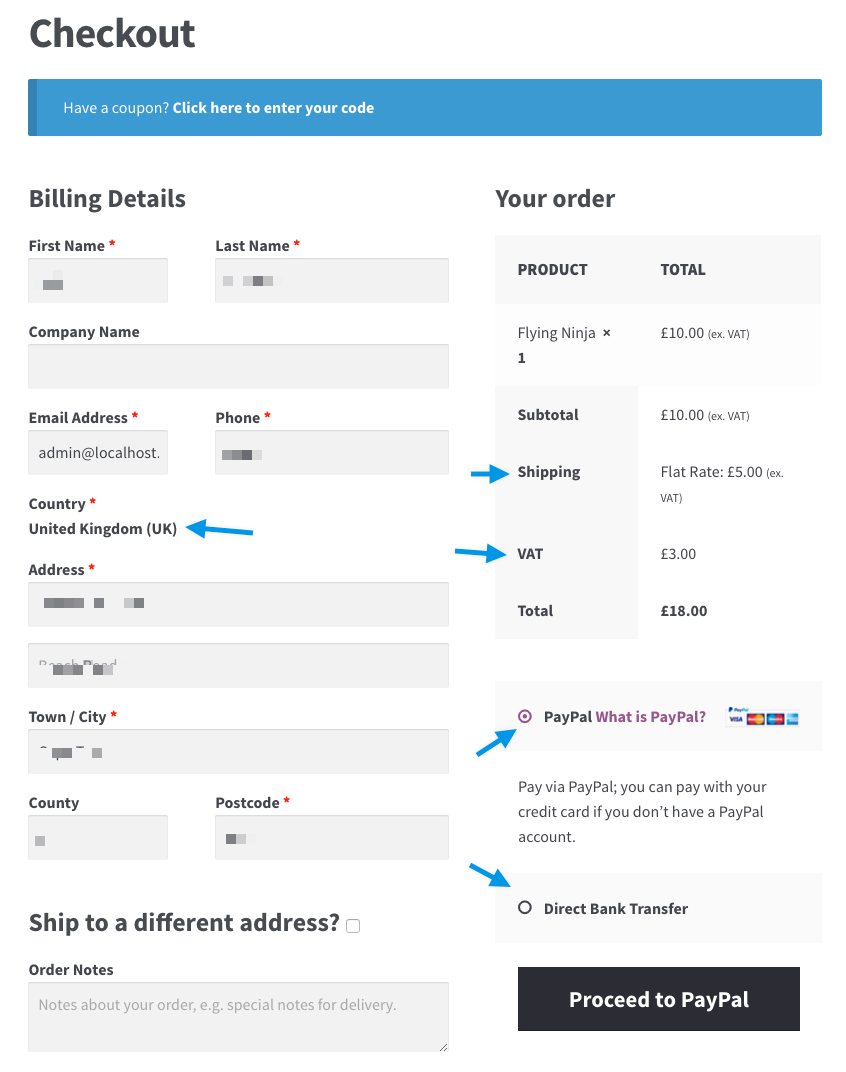Click the Company Name field
The width and height of the screenshot is (846, 1072).
pos(238,366)
